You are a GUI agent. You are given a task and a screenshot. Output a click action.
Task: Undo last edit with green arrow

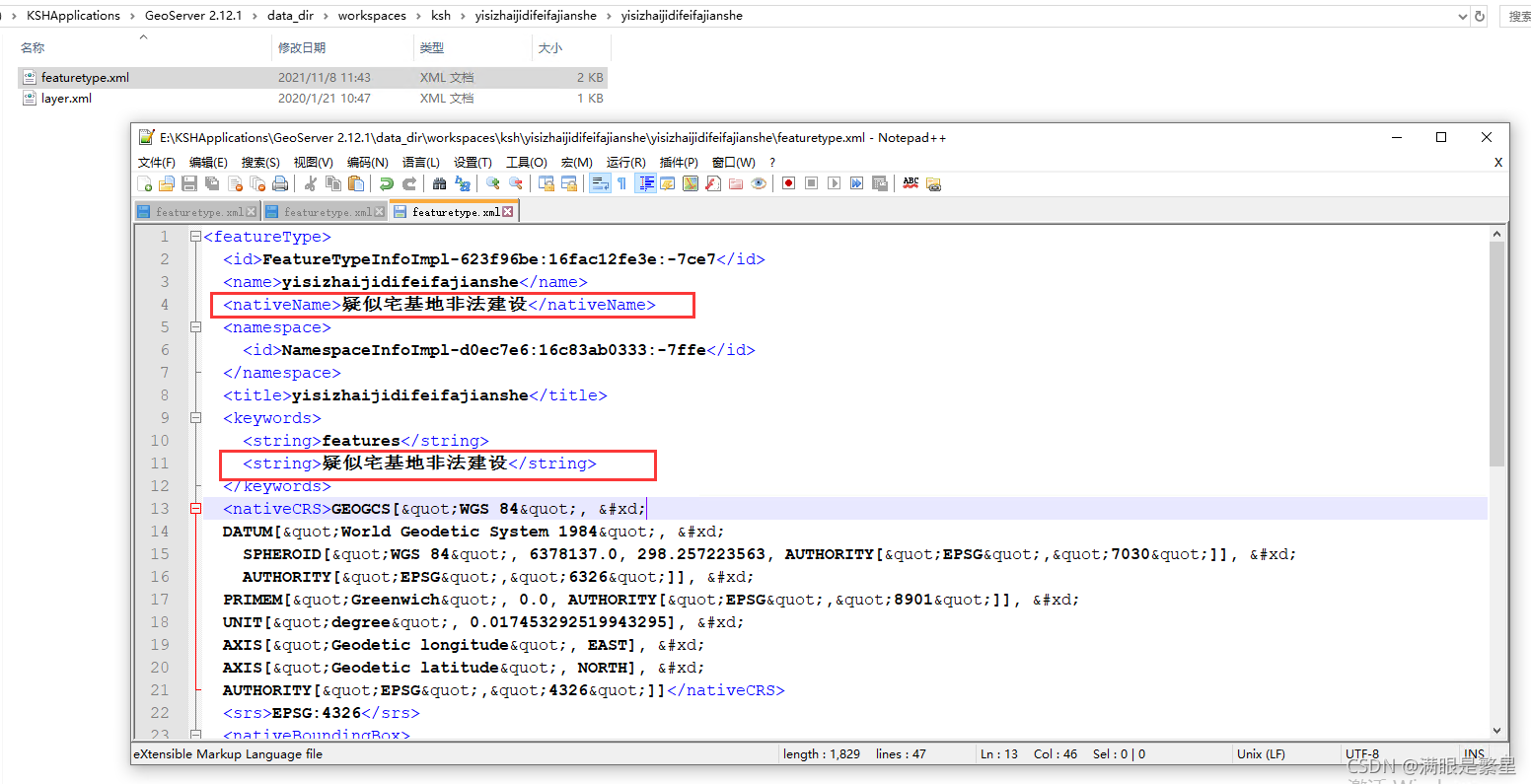point(387,183)
